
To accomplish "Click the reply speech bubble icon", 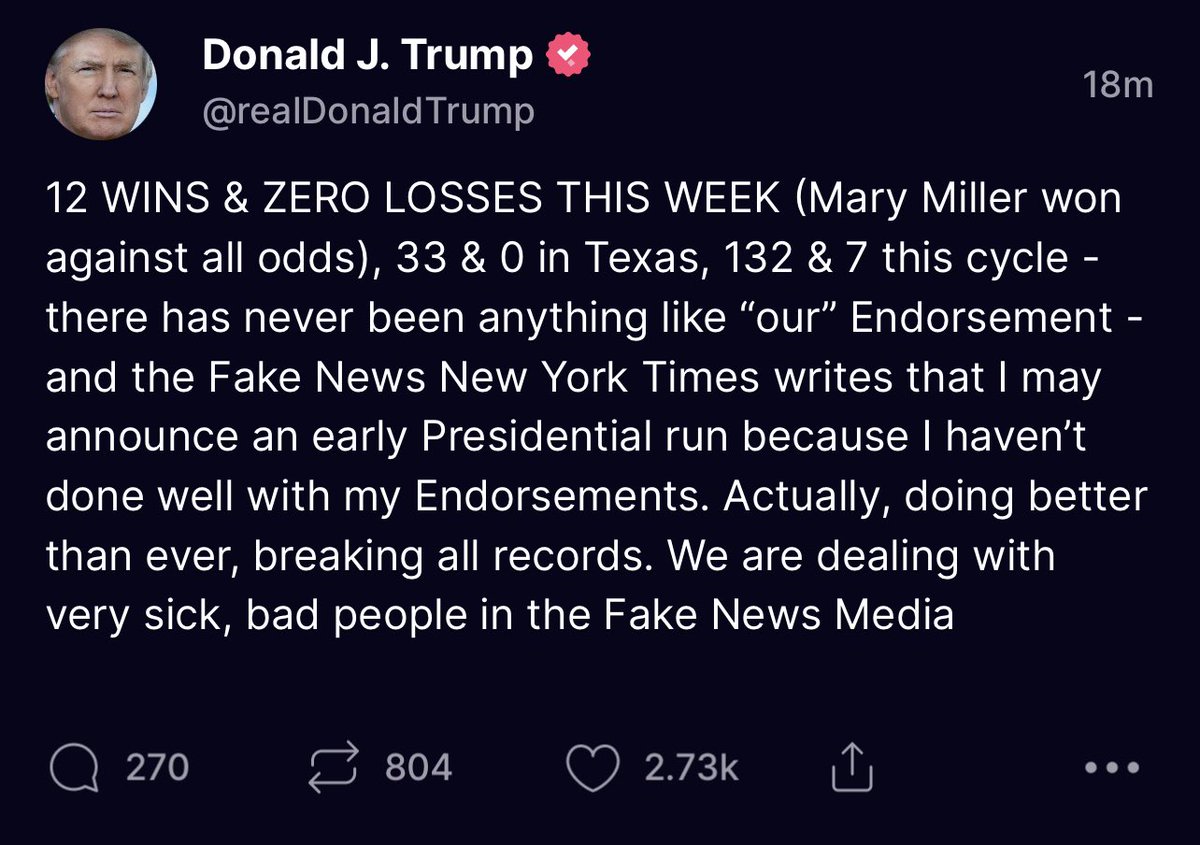I will [74, 768].
